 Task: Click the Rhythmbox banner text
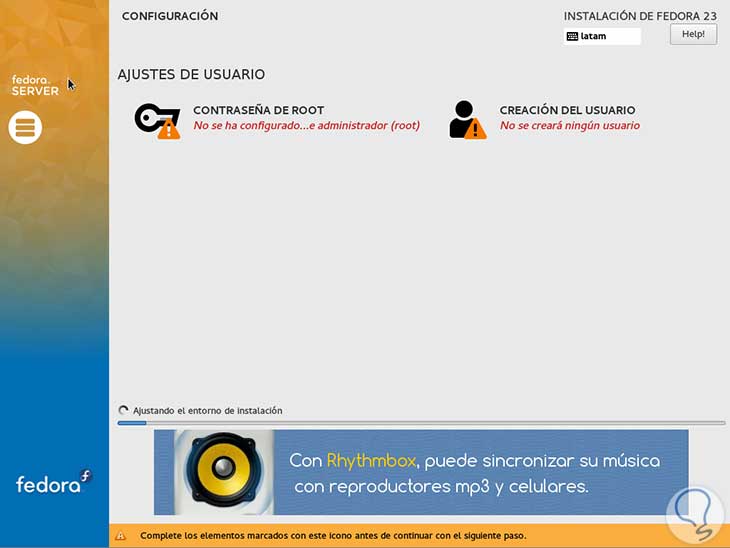(474, 473)
